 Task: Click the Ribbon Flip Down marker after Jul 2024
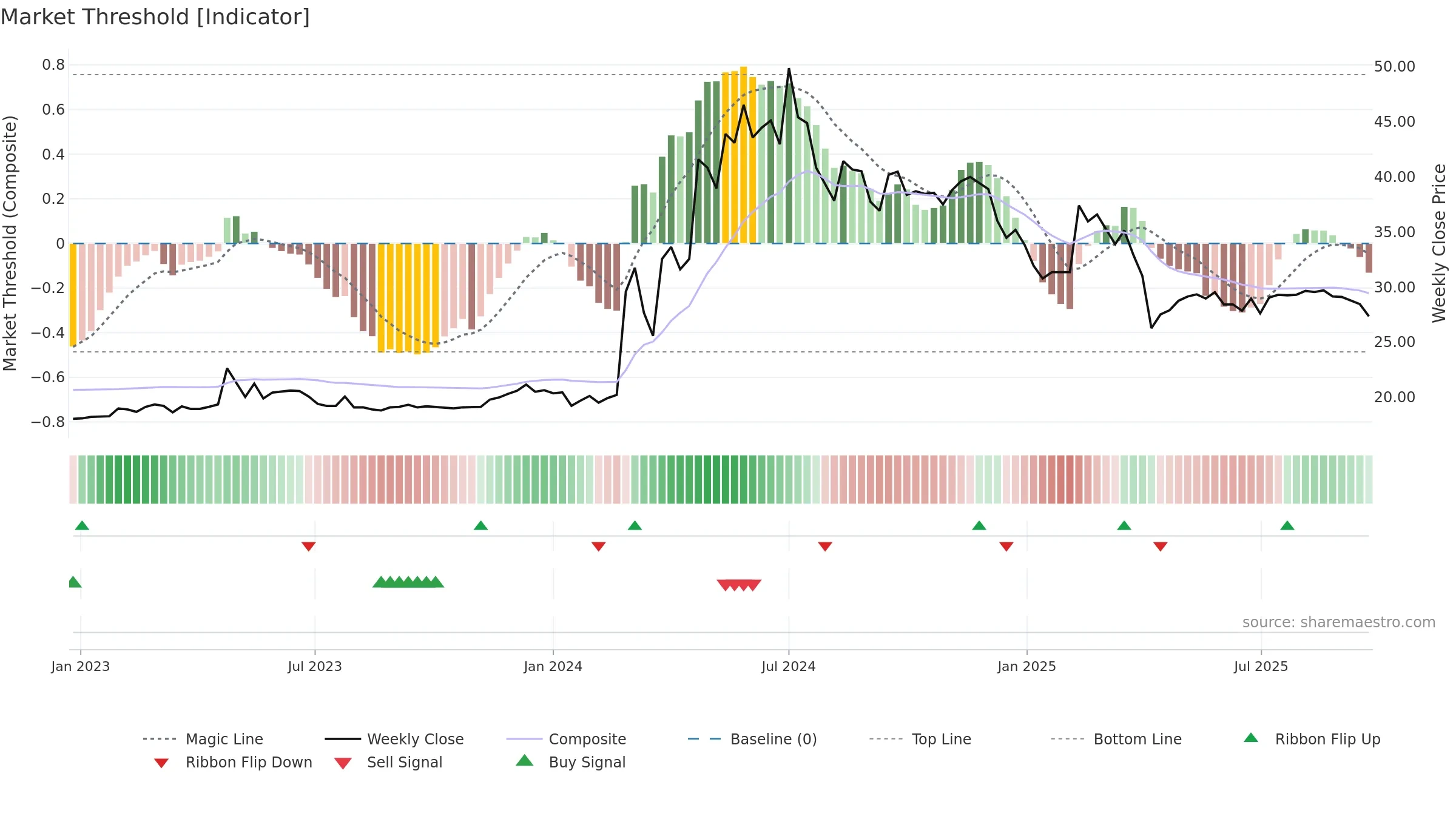(x=825, y=547)
